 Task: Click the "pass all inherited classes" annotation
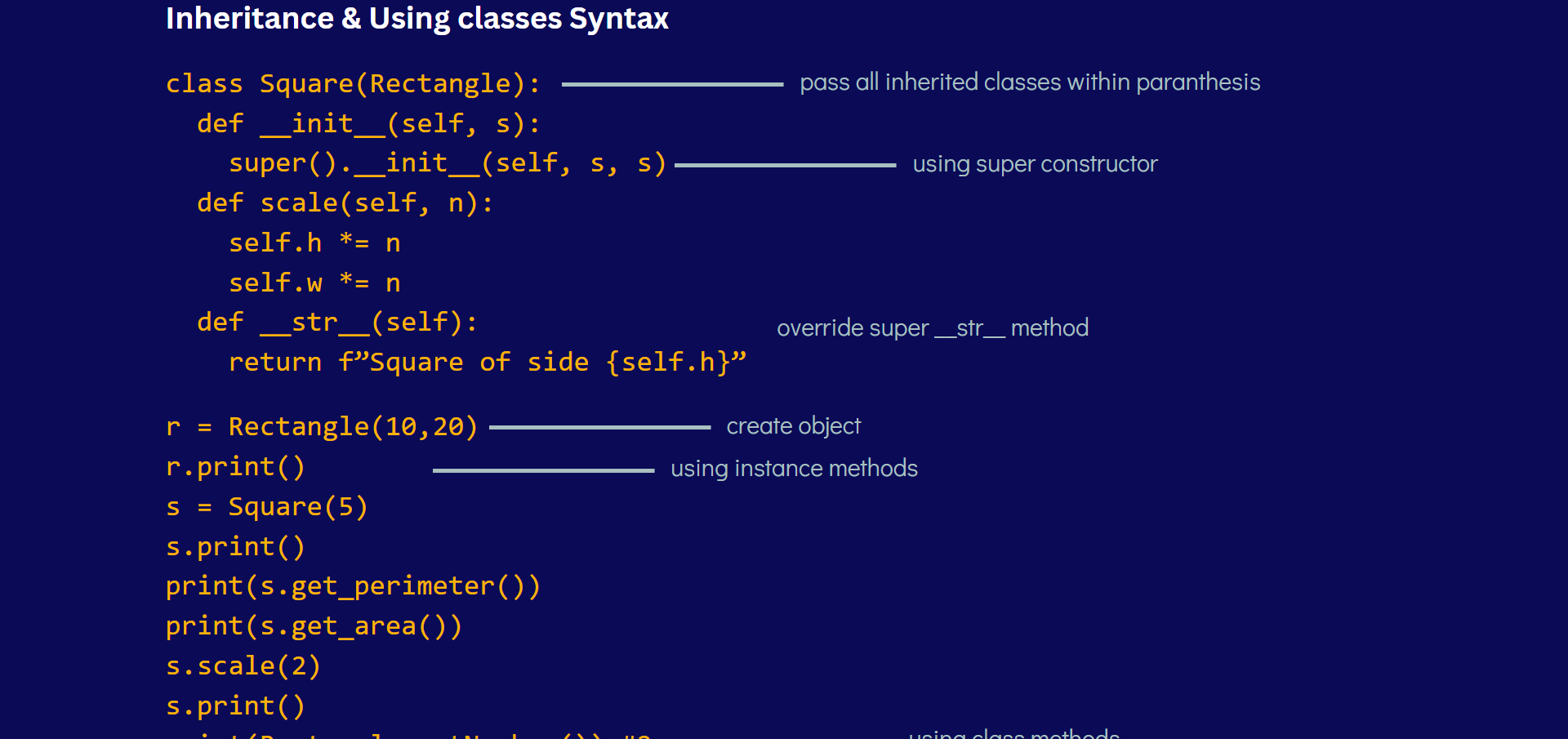[x=1029, y=82]
